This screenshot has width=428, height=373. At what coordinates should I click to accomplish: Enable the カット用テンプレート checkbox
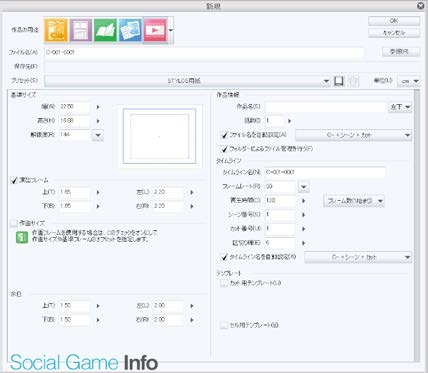[x=224, y=283]
